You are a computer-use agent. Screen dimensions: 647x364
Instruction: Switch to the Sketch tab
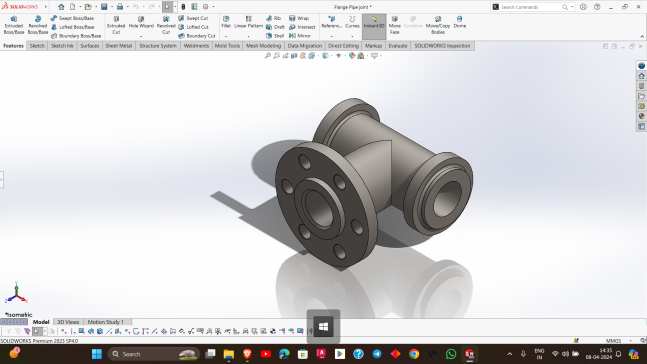pyautogui.click(x=37, y=46)
